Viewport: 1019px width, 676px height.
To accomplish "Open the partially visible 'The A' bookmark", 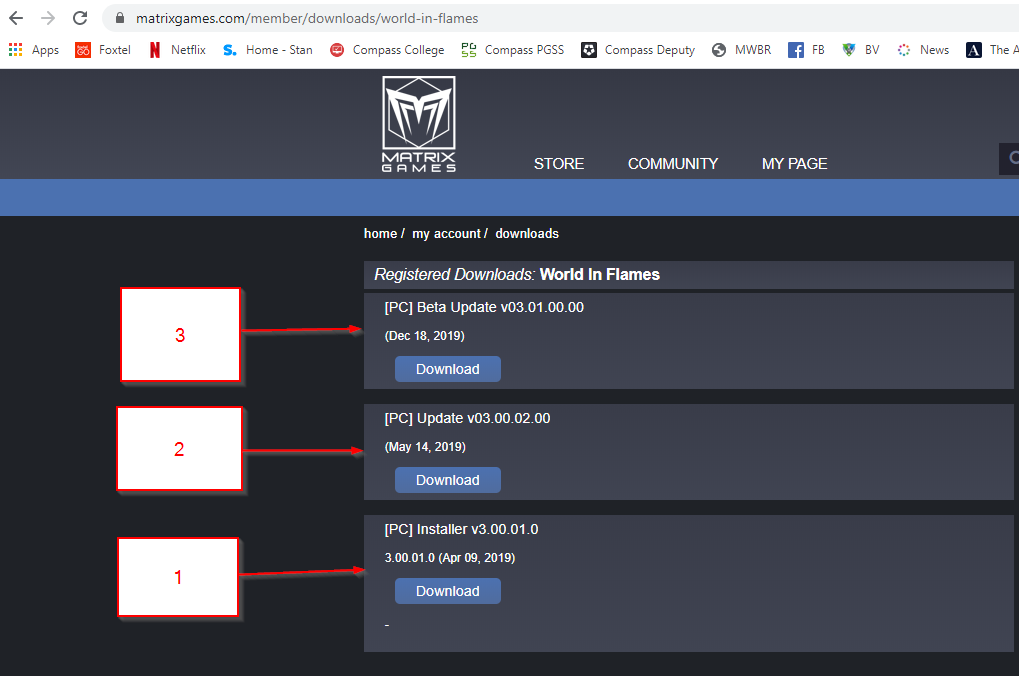I will click(992, 50).
